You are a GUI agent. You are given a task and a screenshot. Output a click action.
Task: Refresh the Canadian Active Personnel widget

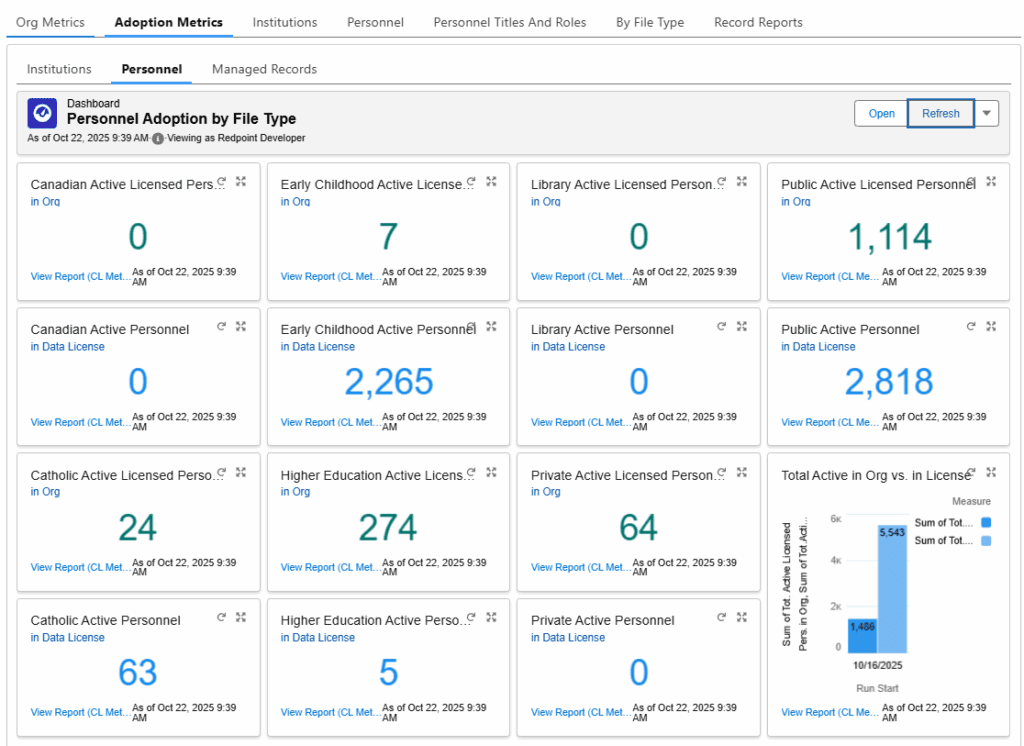click(x=221, y=326)
